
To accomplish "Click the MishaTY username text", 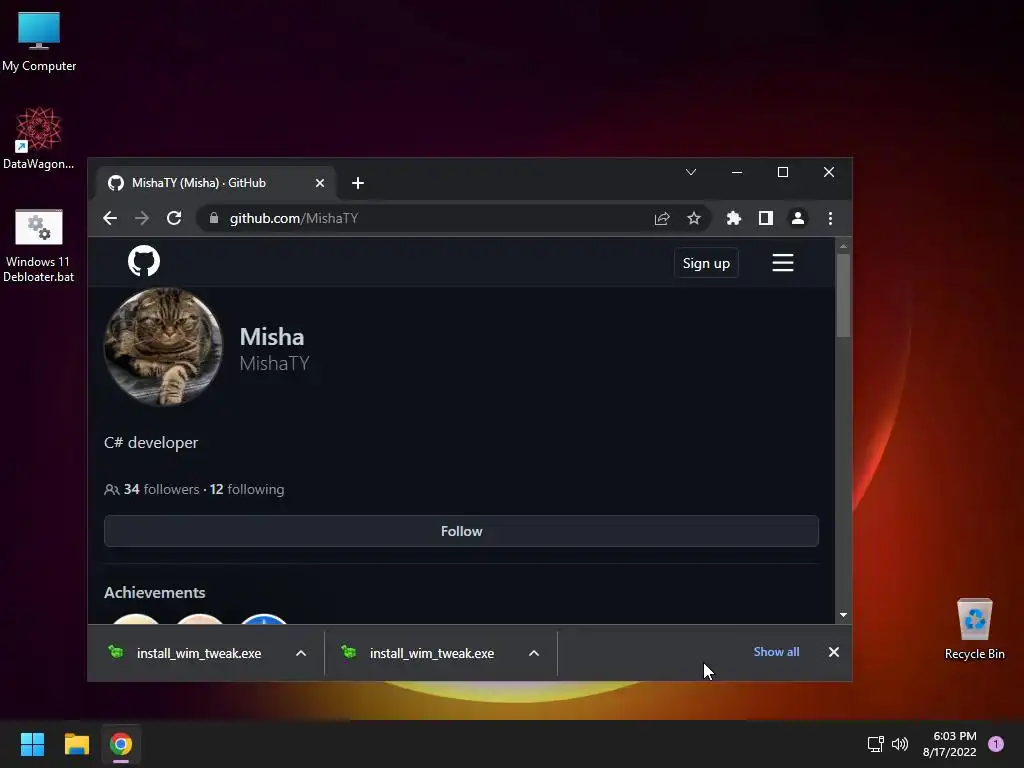I will click(274, 363).
